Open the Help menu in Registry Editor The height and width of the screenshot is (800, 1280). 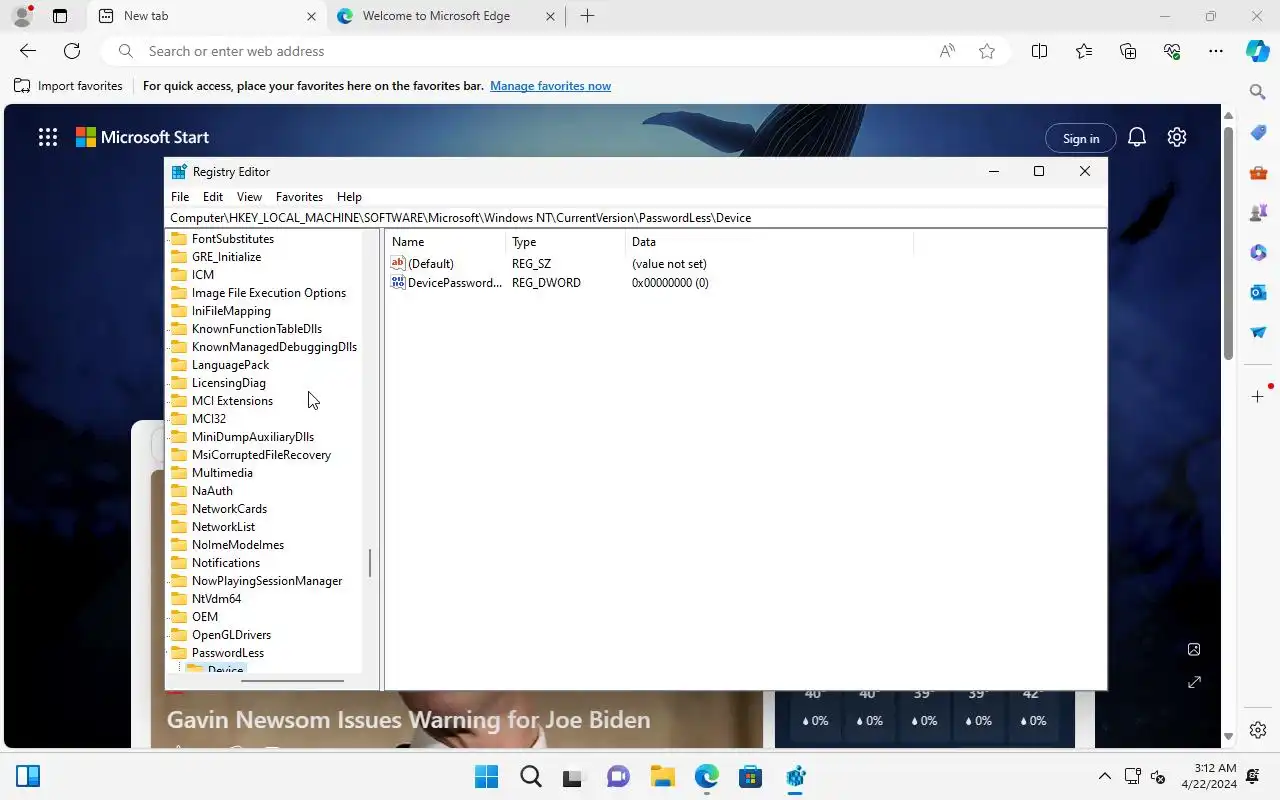[x=349, y=197]
